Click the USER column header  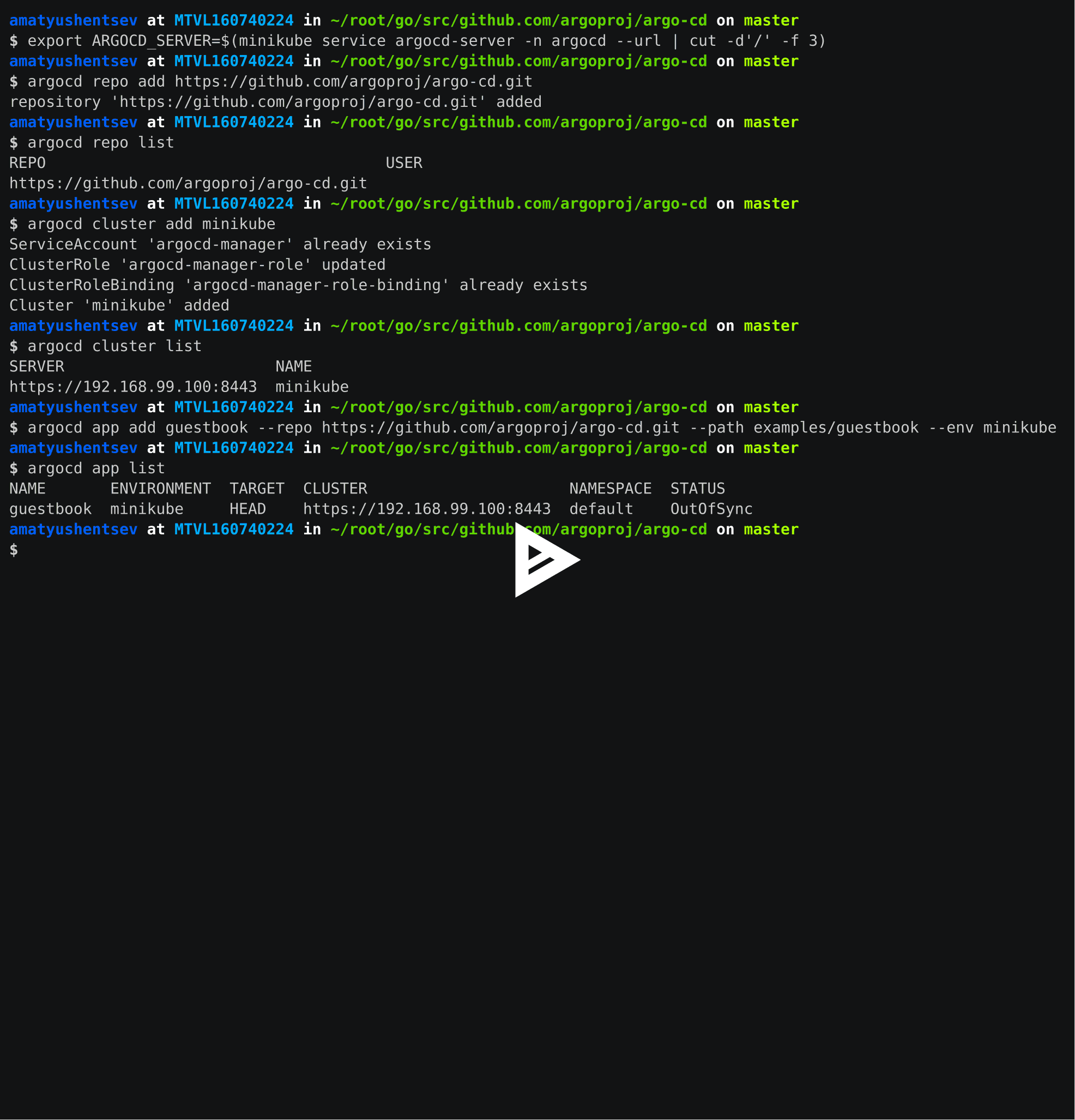[x=404, y=164]
